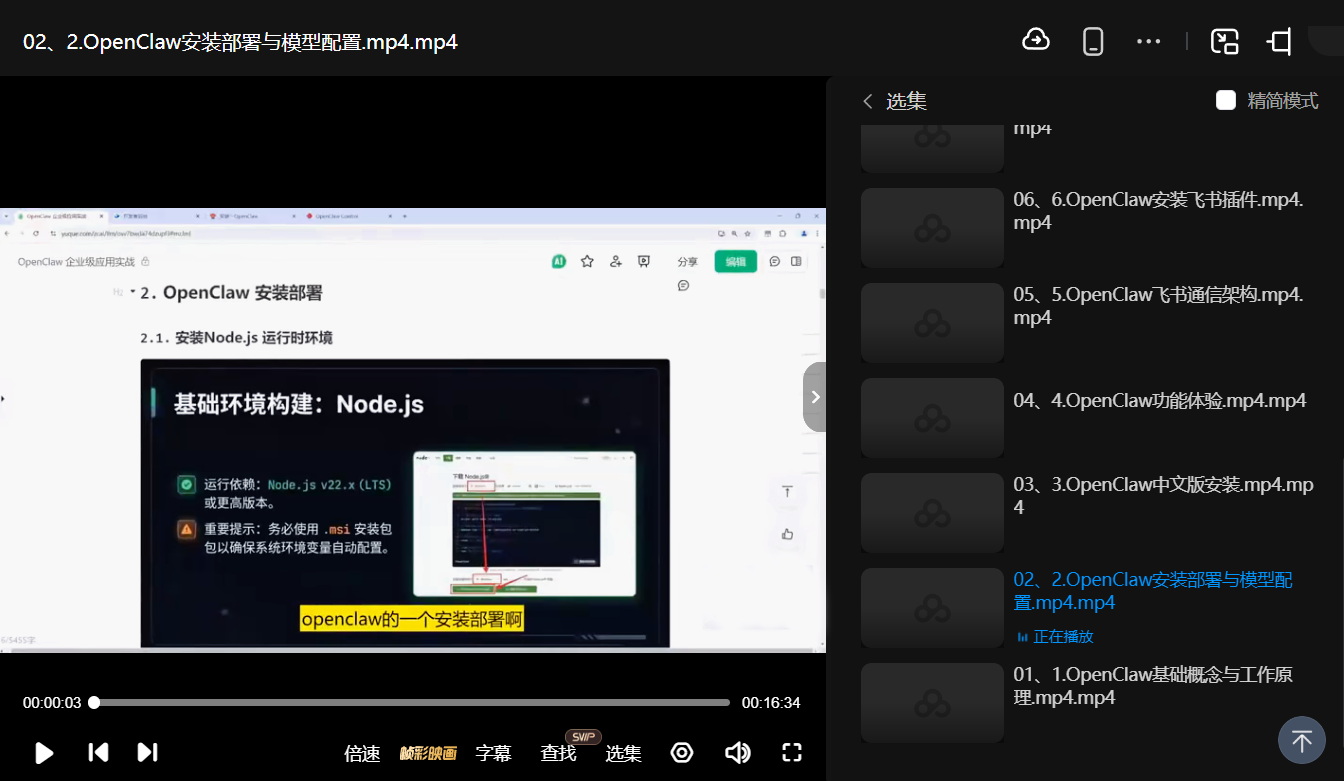Select 01、1.OpenClaw基础概念与工作原理 video
The image size is (1344, 781).
[x=1152, y=686]
